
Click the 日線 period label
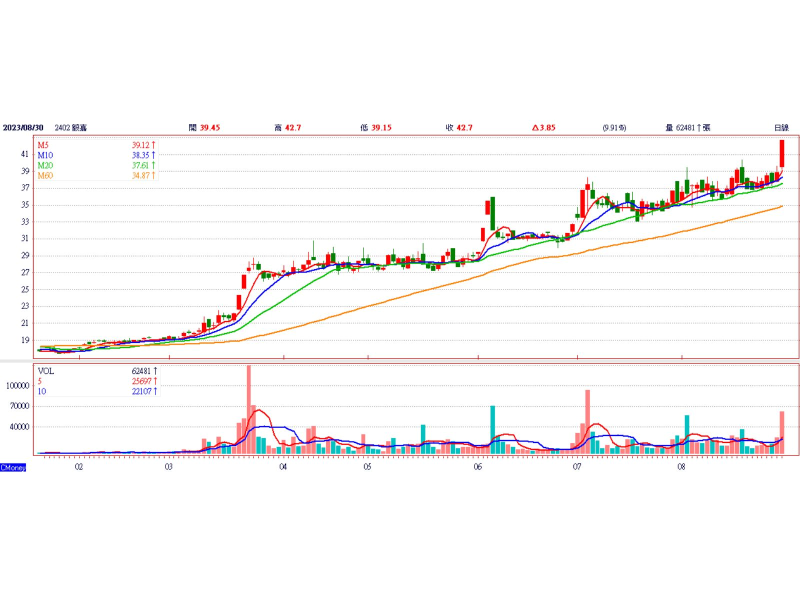click(x=781, y=128)
